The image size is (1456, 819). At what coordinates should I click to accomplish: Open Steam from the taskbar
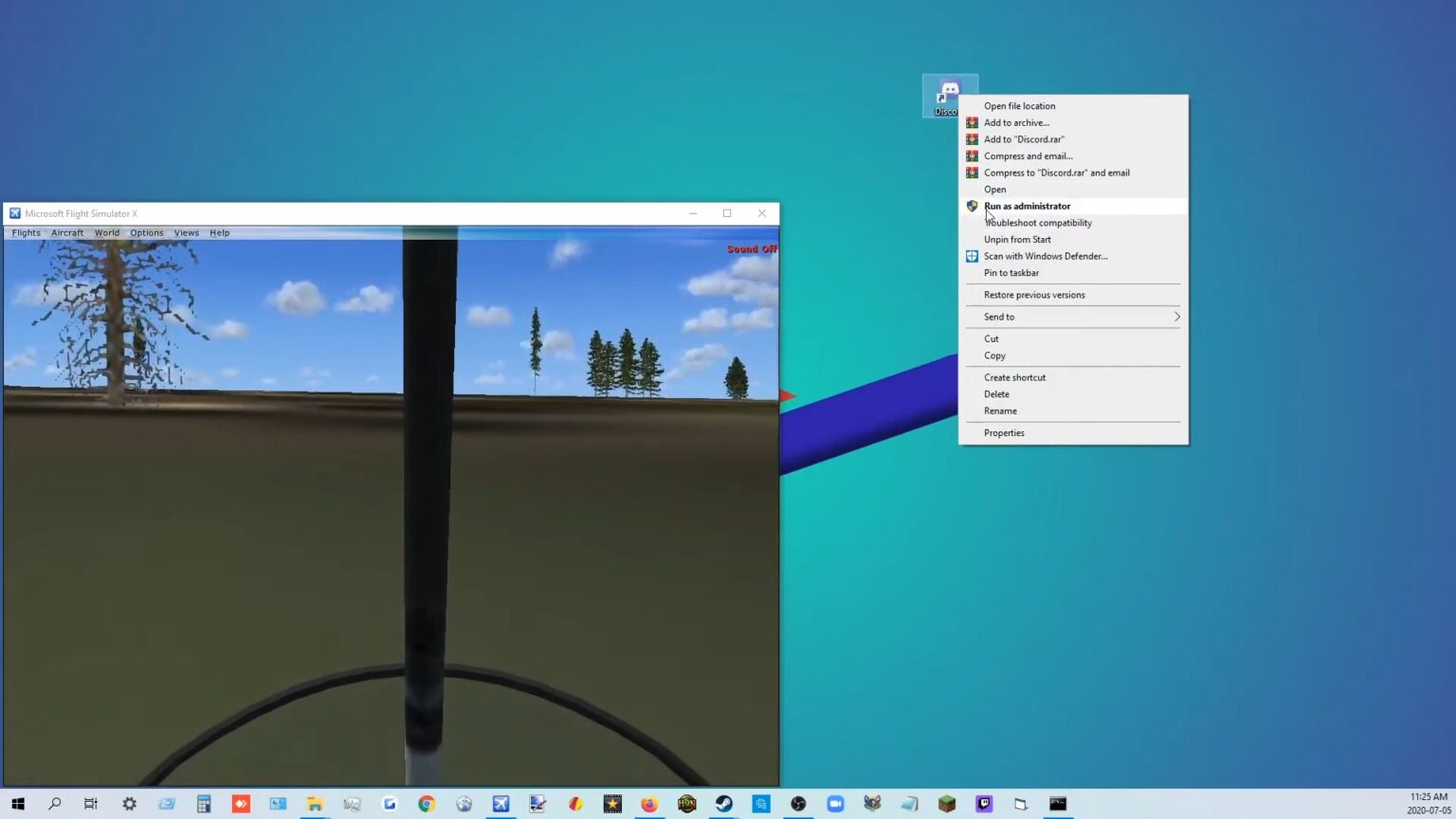click(724, 804)
